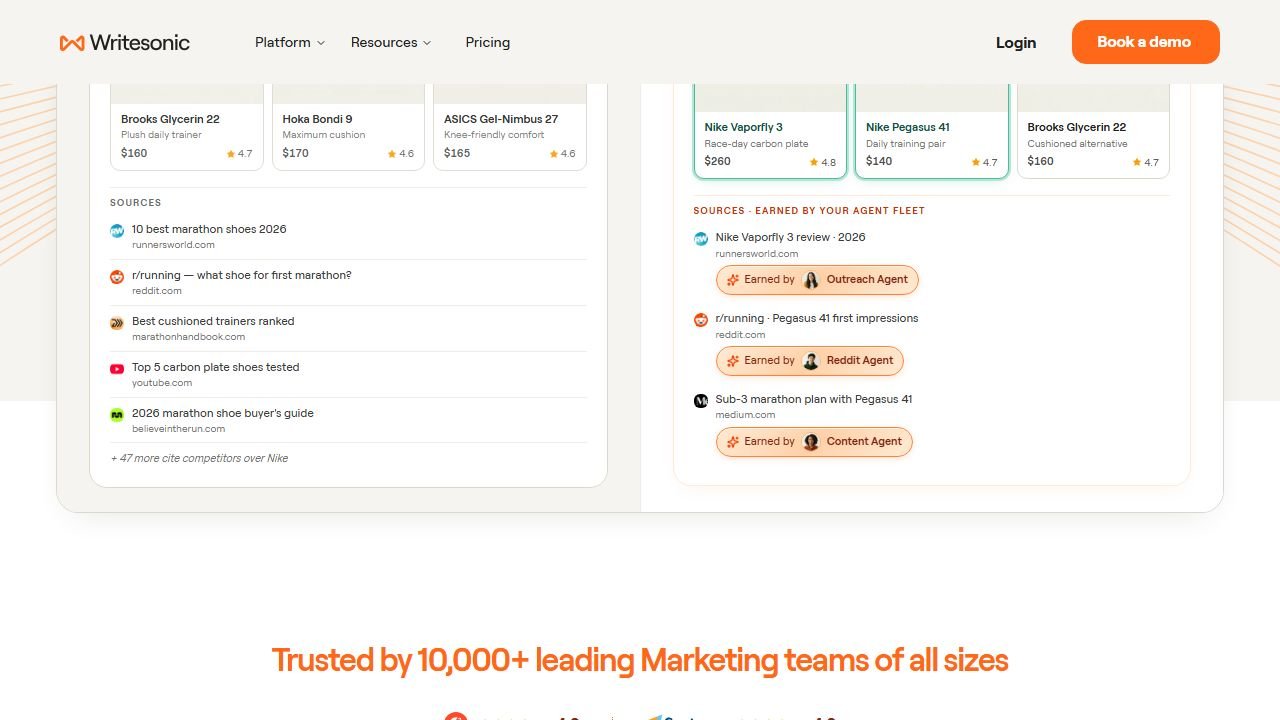Select the "ASICS Gel-Nimbus 27" product name
The image size is (1280, 720).
tap(501, 119)
